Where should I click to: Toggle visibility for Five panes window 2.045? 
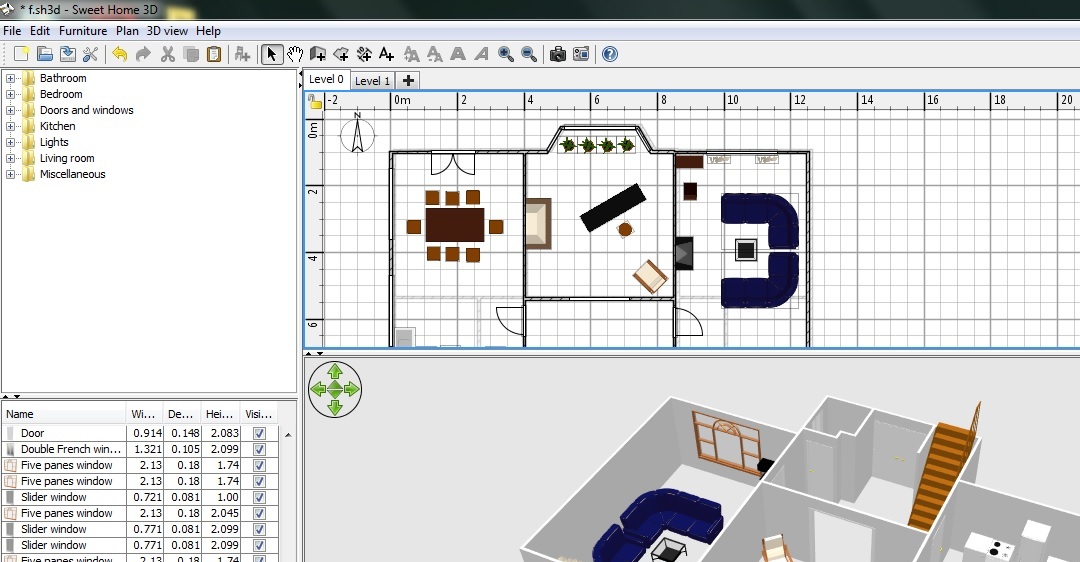(x=259, y=513)
